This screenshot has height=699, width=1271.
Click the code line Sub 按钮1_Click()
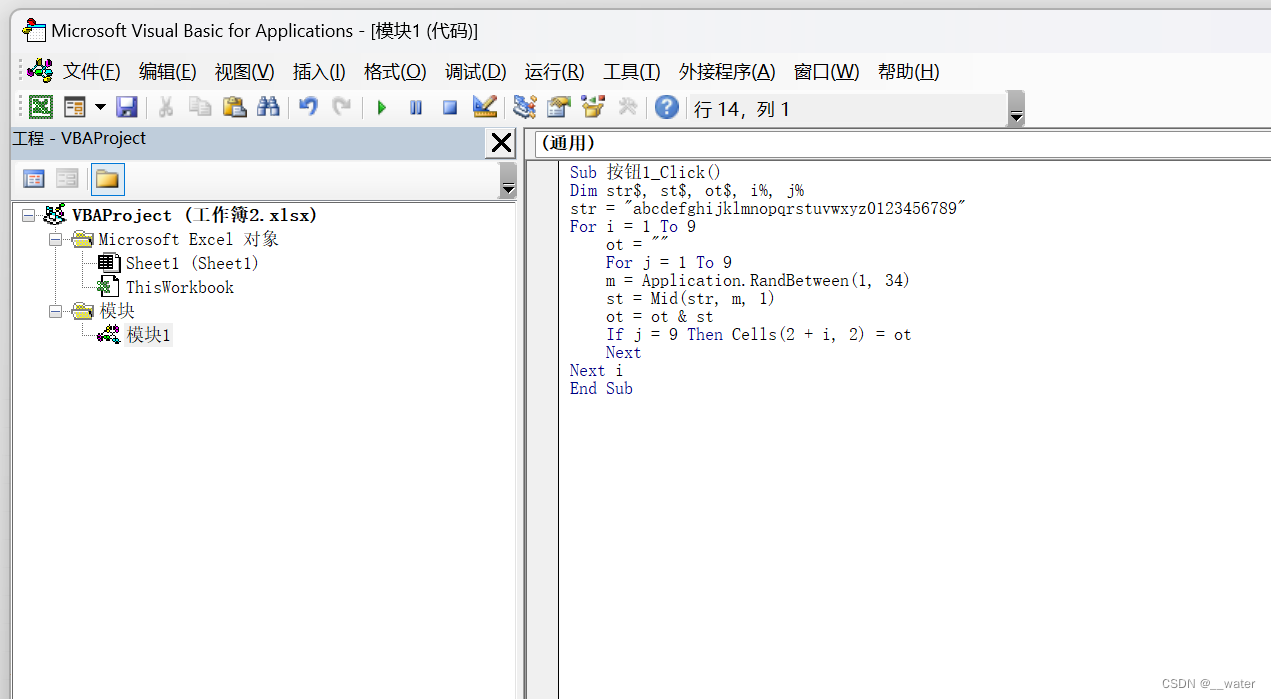645,172
